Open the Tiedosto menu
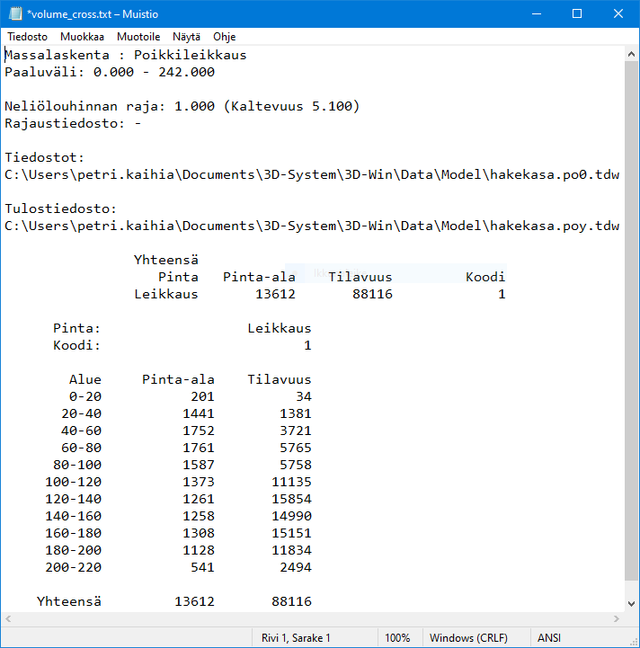This screenshot has width=640, height=648. coord(27,36)
